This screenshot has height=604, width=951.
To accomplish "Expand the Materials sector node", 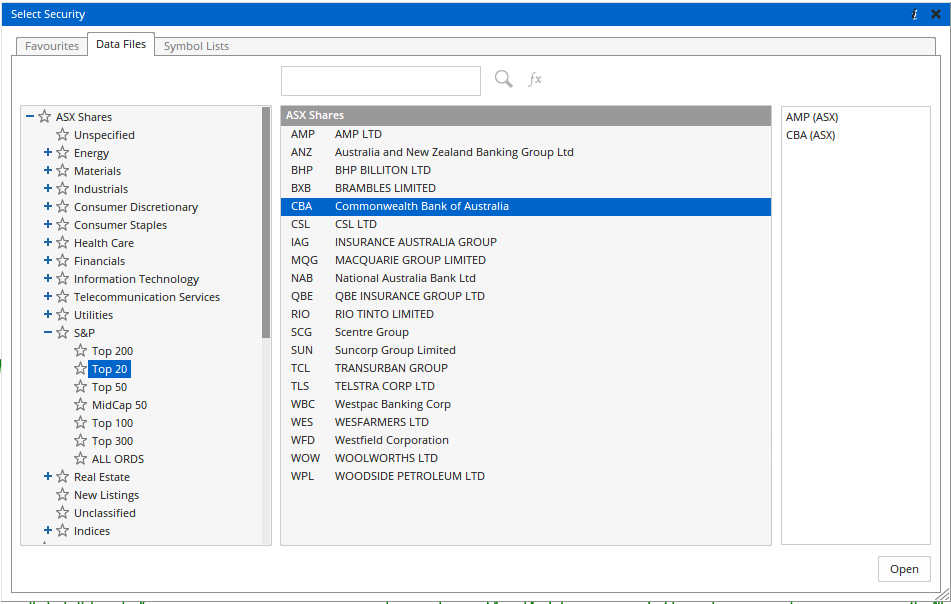I will 48,170.
